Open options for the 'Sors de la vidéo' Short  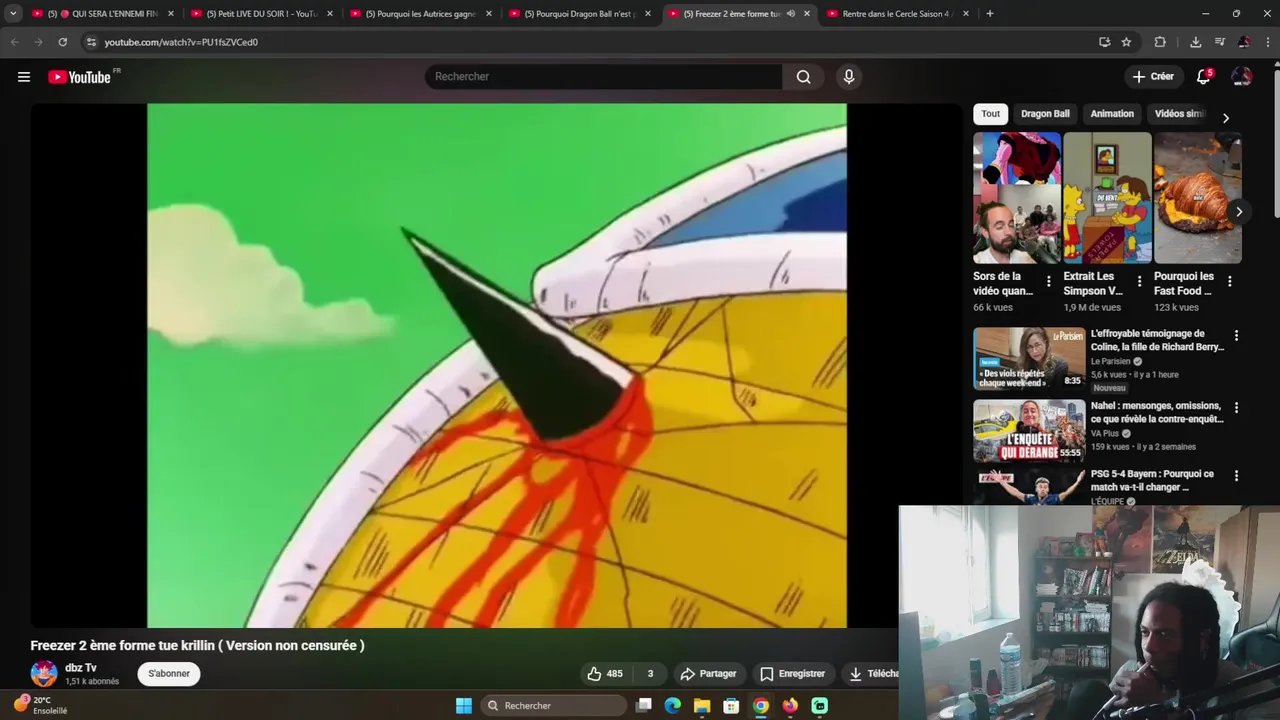point(1048,282)
